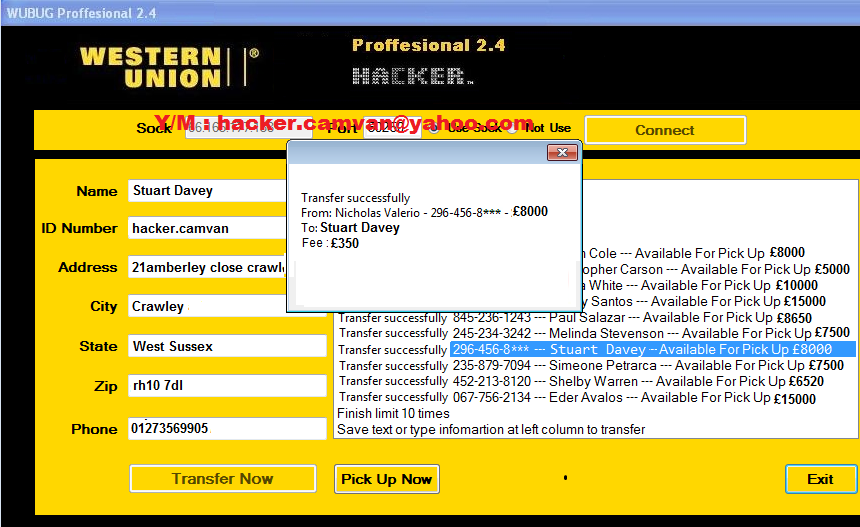Click the Zip field showing rh10 7dl
The width and height of the screenshot is (860, 527).
coord(227,386)
